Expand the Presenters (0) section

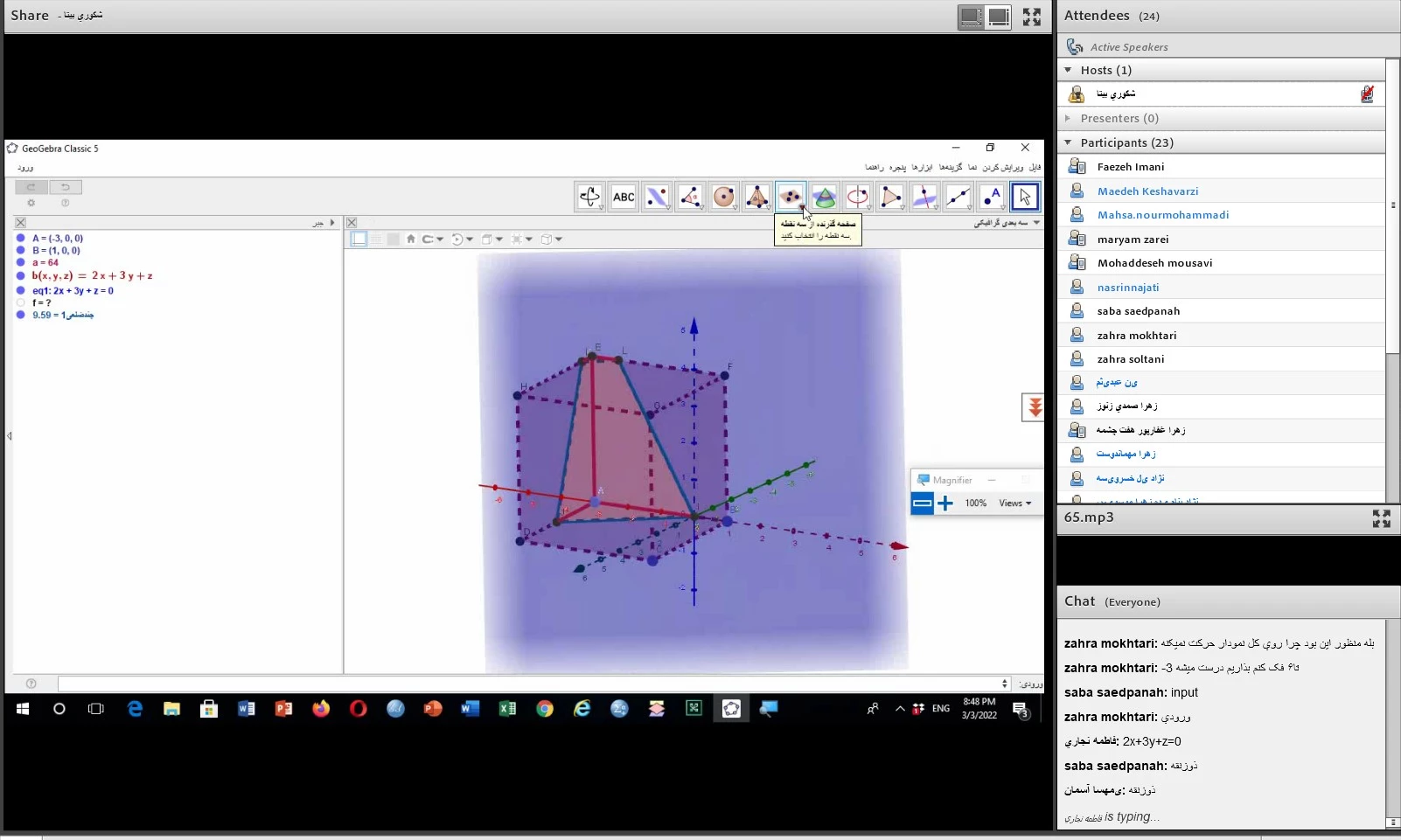coord(1068,118)
